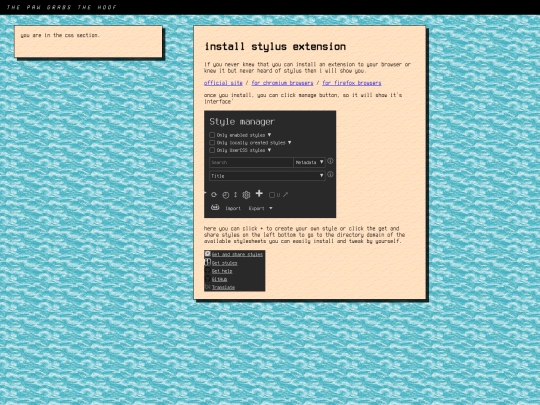Expand the Export dropdown arrow
Image resolution: width=540 pixels, height=405 pixels.
(271, 208)
